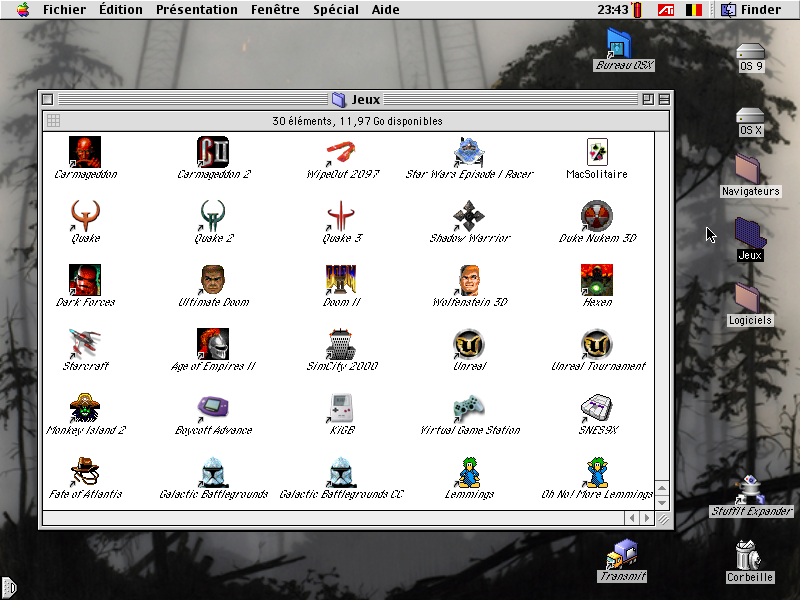Select the red Quake 3 icon
This screenshot has height=600, width=800.
(341, 215)
